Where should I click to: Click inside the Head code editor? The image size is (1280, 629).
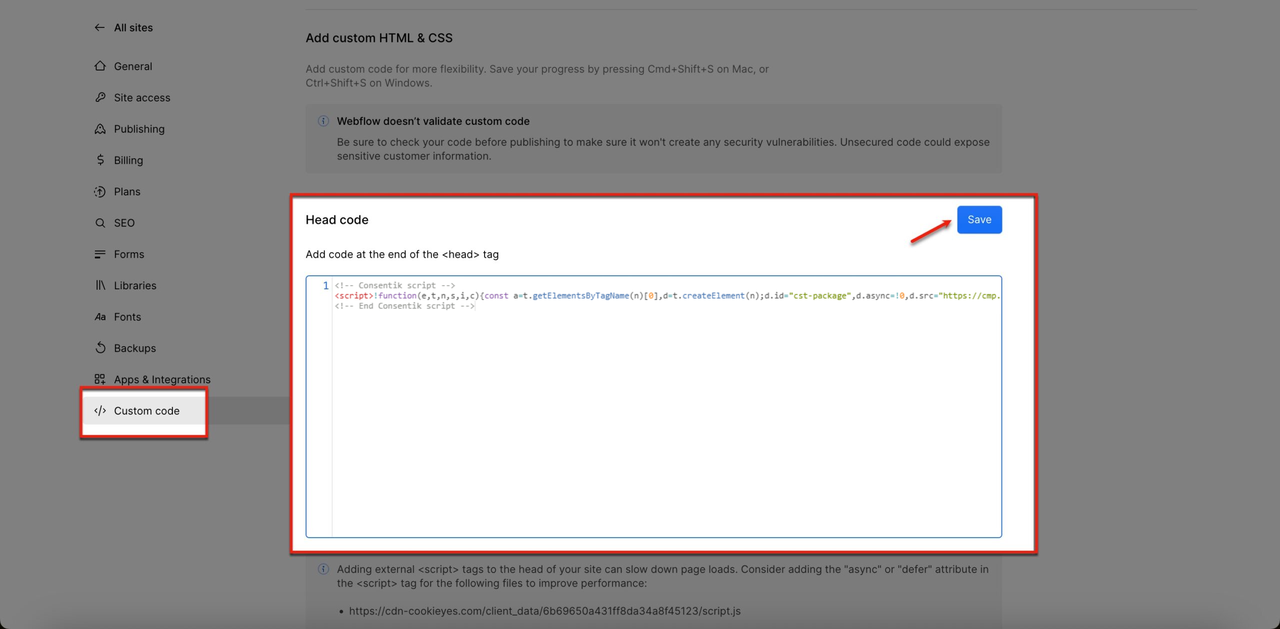(665, 420)
